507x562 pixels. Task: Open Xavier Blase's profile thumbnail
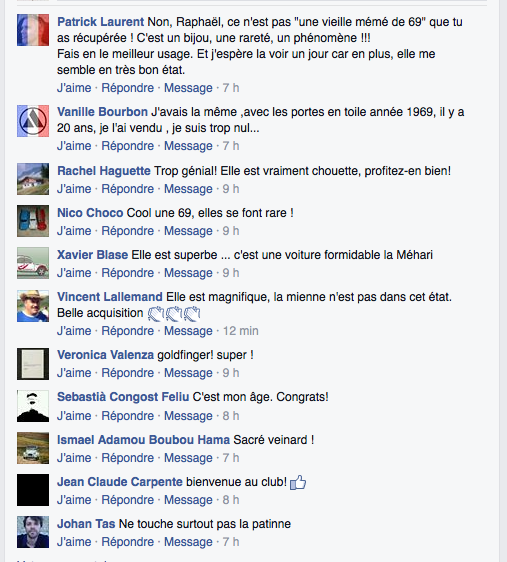(33, 263)
